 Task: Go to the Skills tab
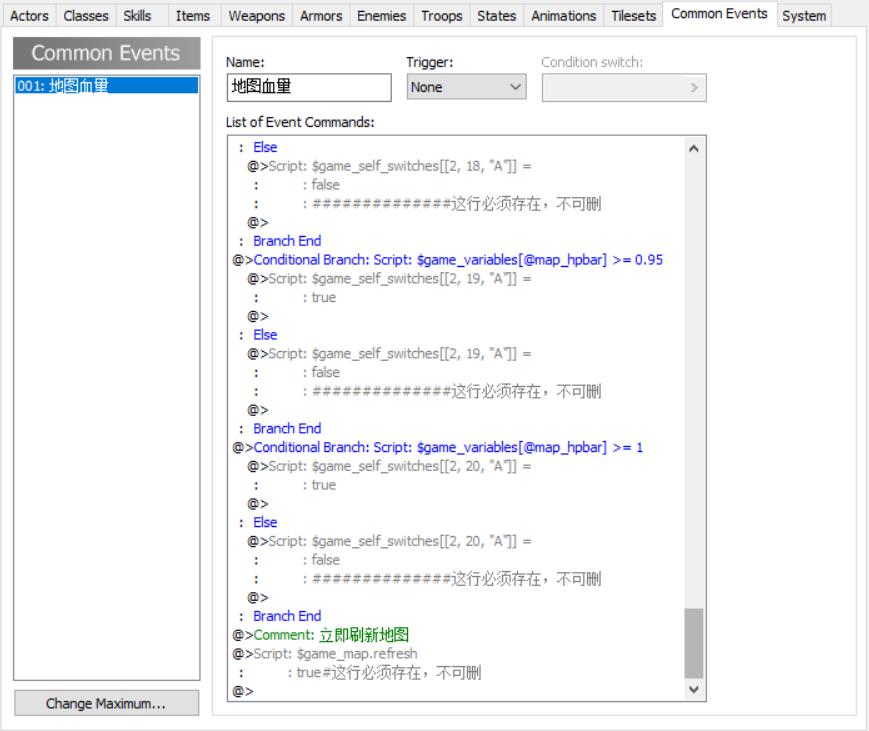[x=137, y=16]
